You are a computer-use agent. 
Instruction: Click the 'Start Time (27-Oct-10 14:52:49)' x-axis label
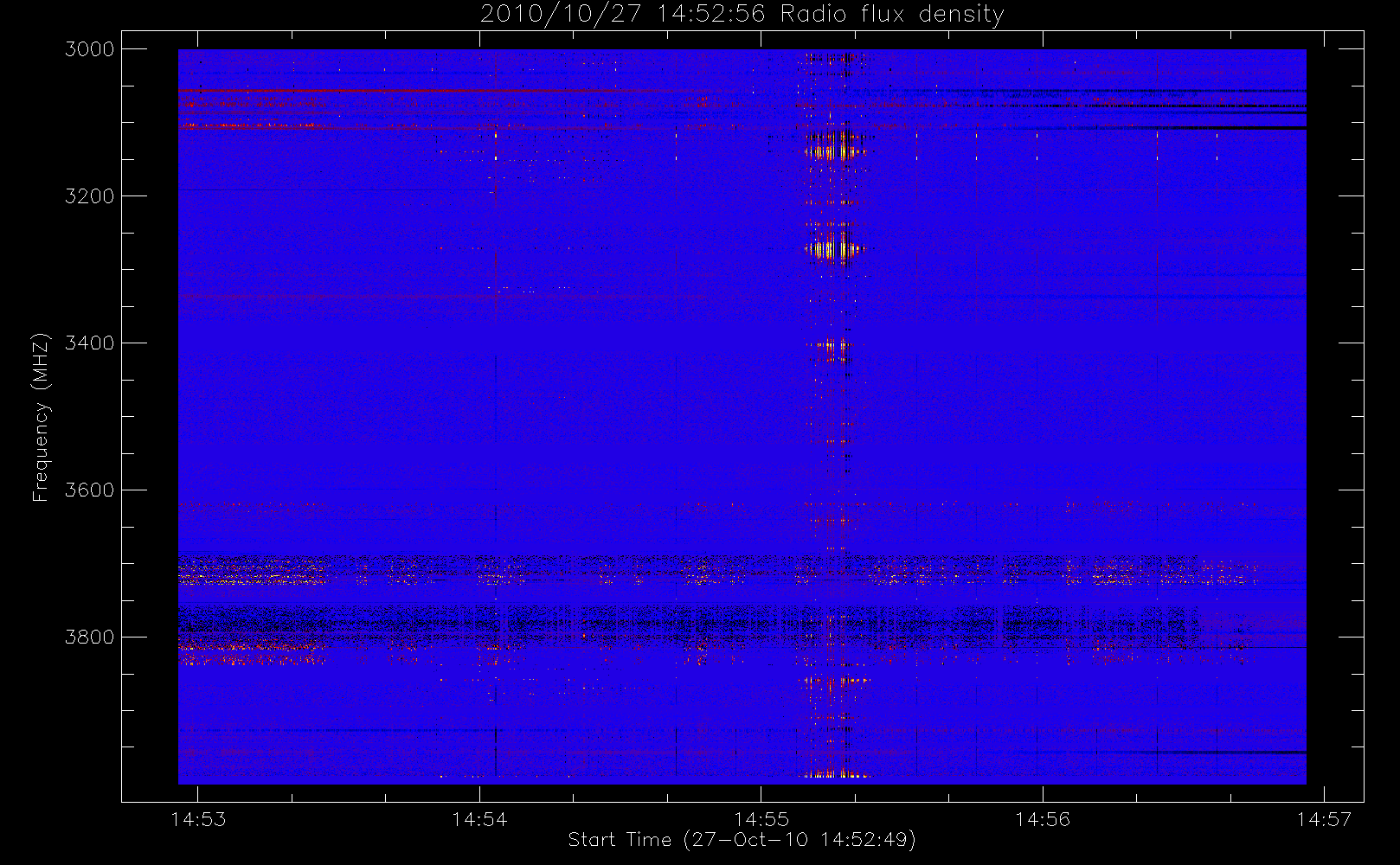(742, 840)
